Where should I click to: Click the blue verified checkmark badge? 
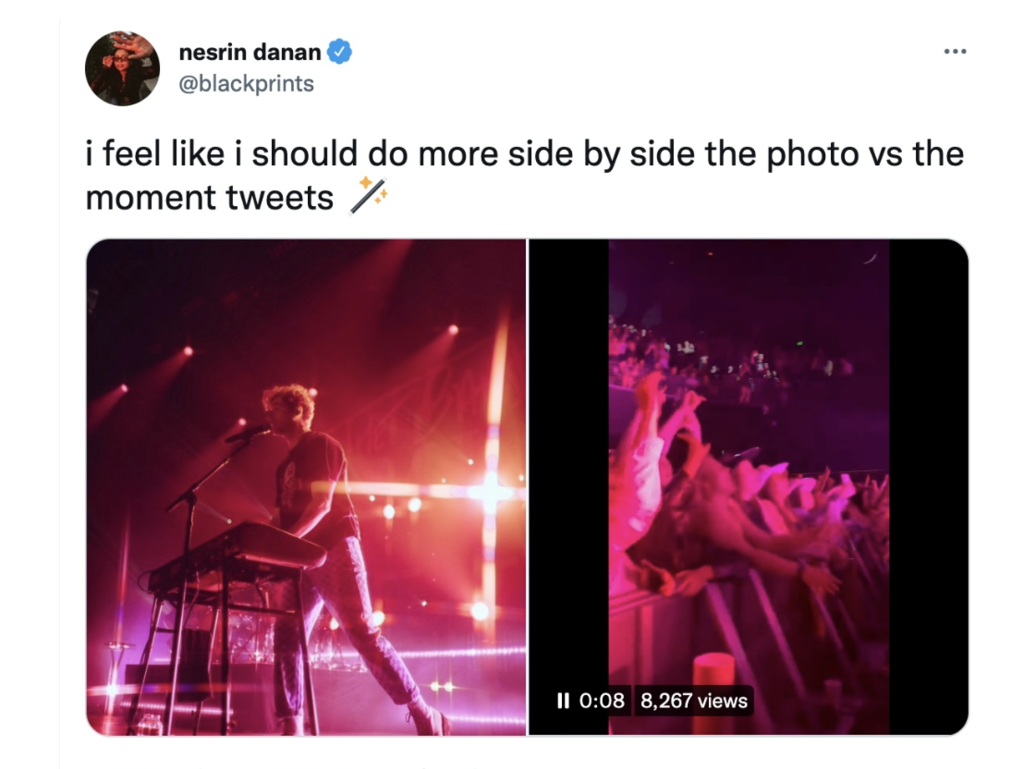pyautogui.click(x=340, y=52)
